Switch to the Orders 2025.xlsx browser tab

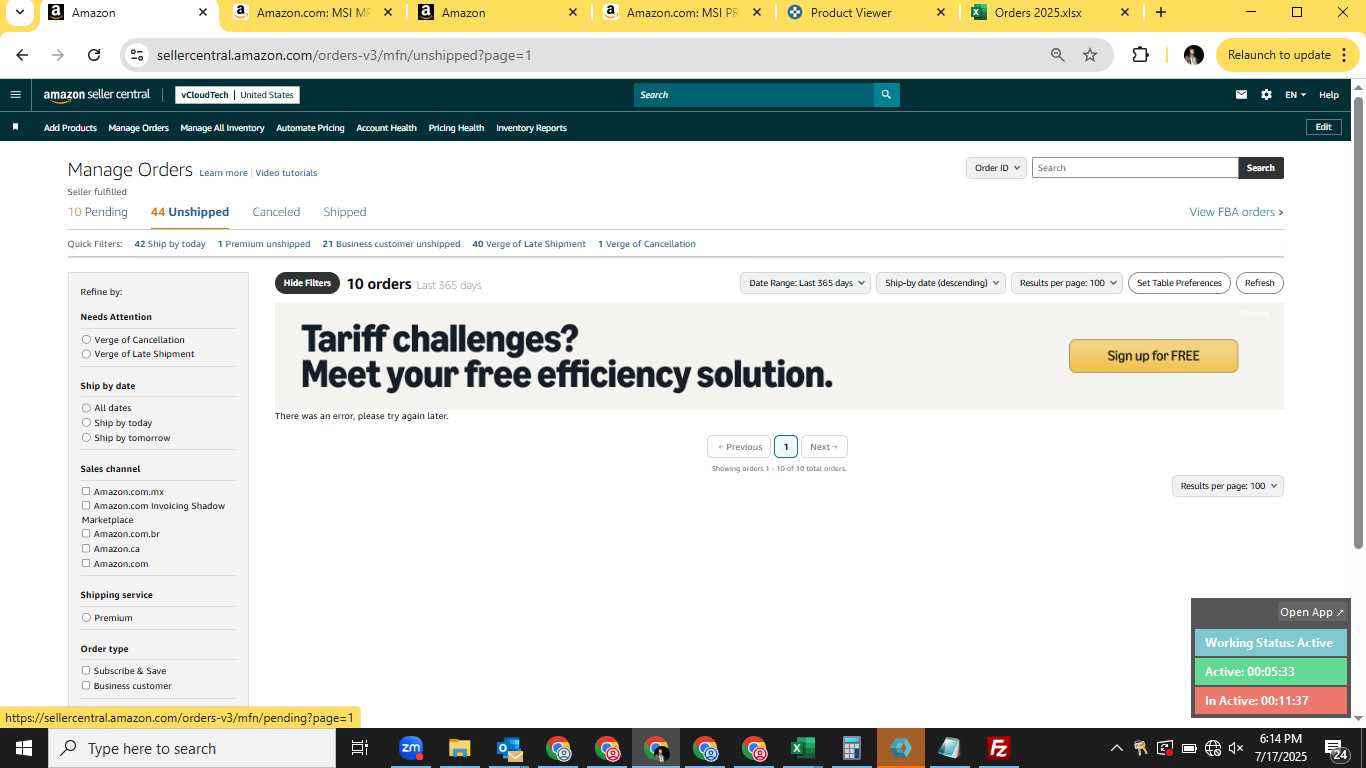coord(1037,12)
